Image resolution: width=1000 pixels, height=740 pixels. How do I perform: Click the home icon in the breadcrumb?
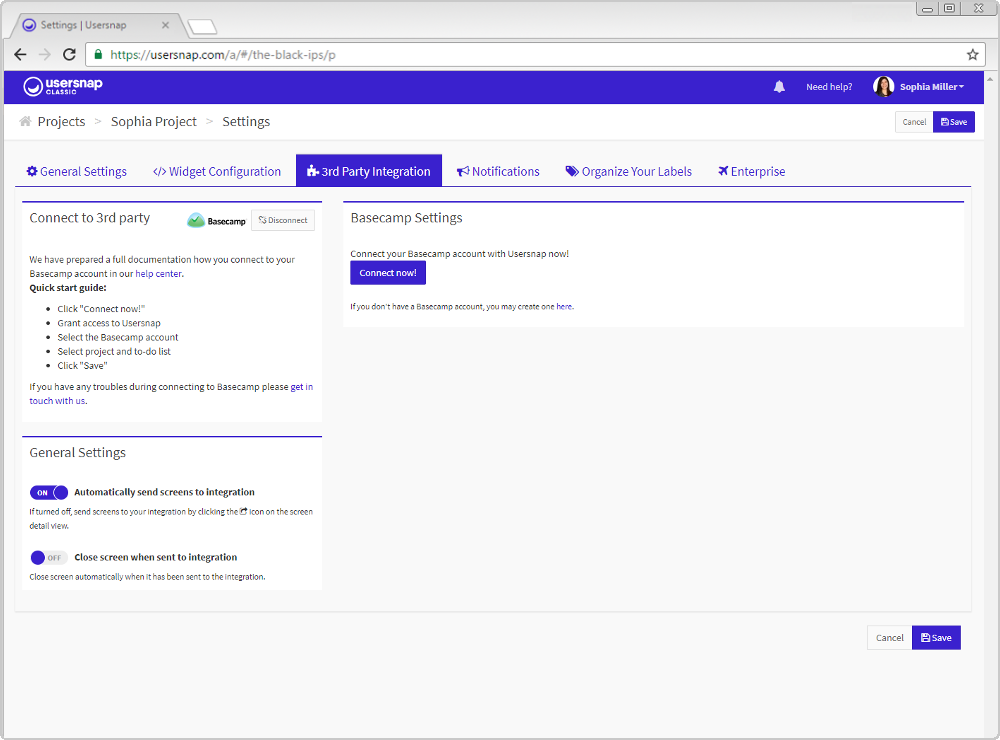[25, 121]
